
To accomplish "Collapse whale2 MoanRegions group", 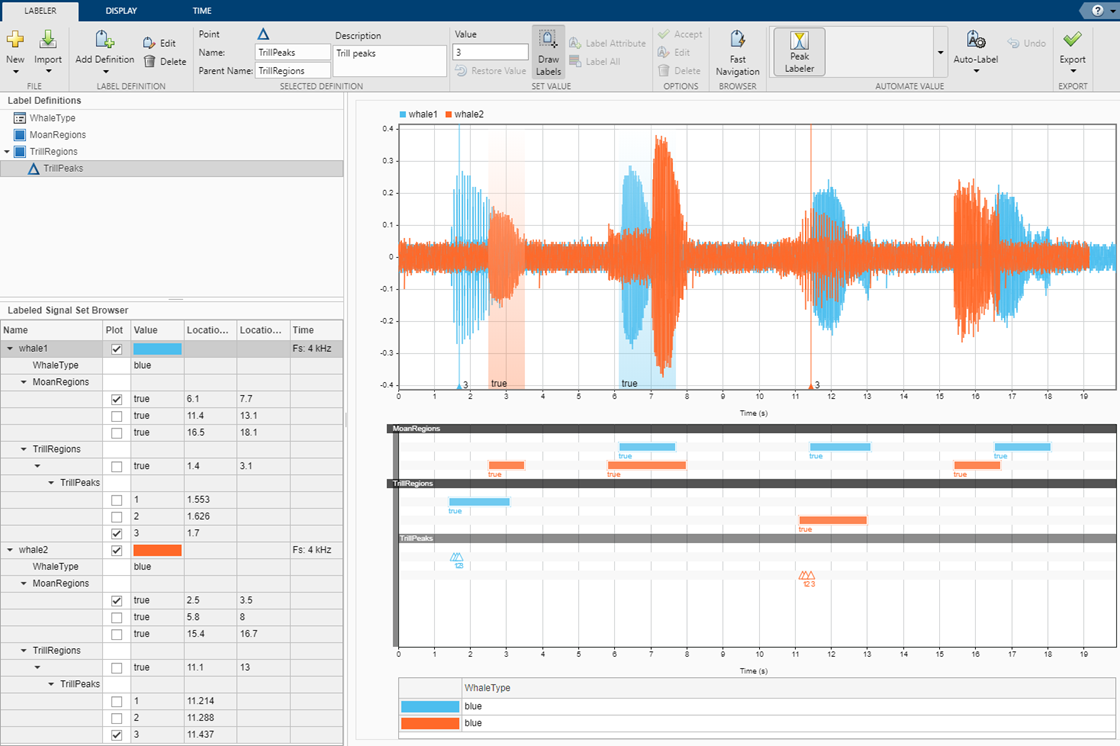I will click(x=24, y=584).
